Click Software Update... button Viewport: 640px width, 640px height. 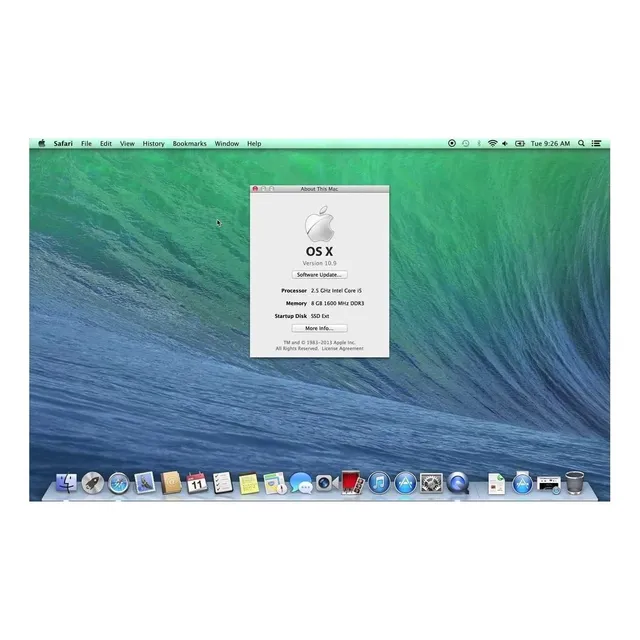point(319,275)
